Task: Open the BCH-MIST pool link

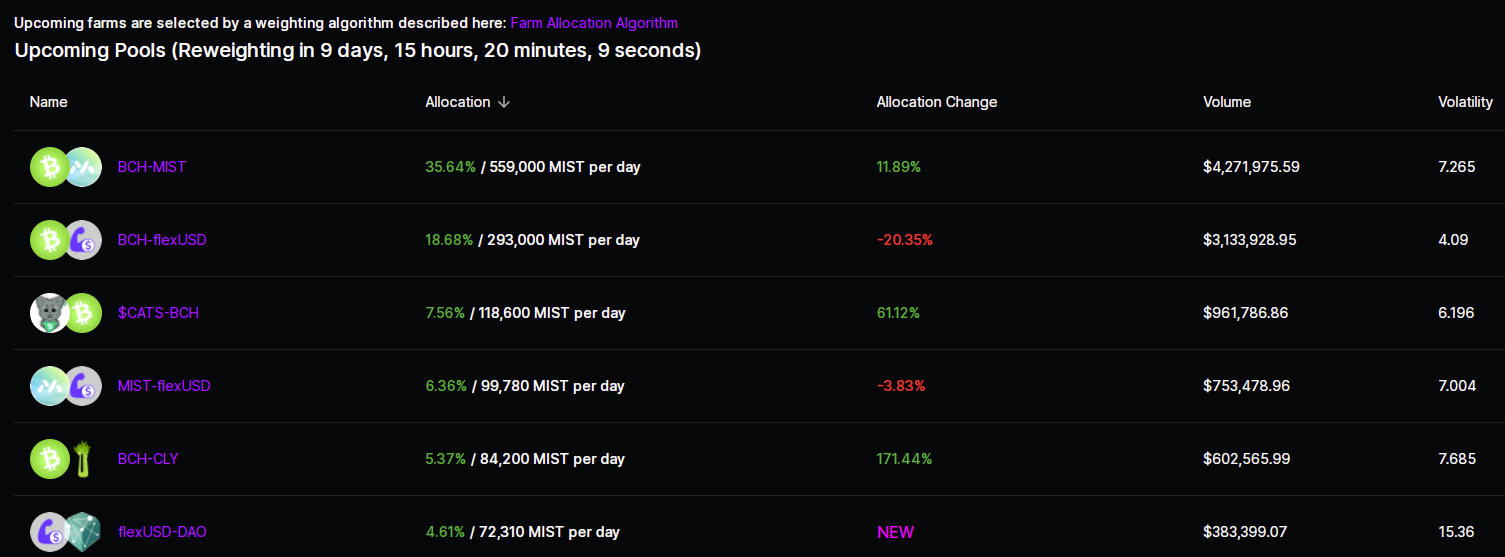Action: (152, 167)
